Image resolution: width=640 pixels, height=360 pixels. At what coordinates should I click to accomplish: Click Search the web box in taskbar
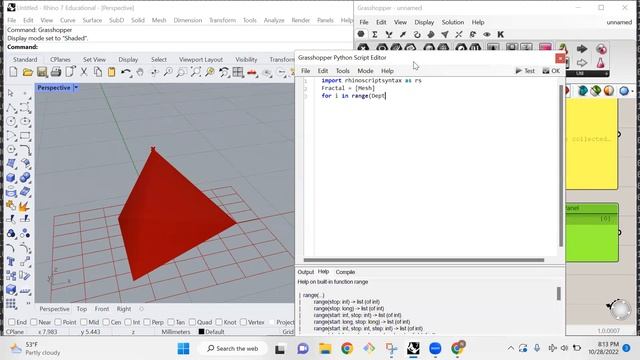point(233,348)
